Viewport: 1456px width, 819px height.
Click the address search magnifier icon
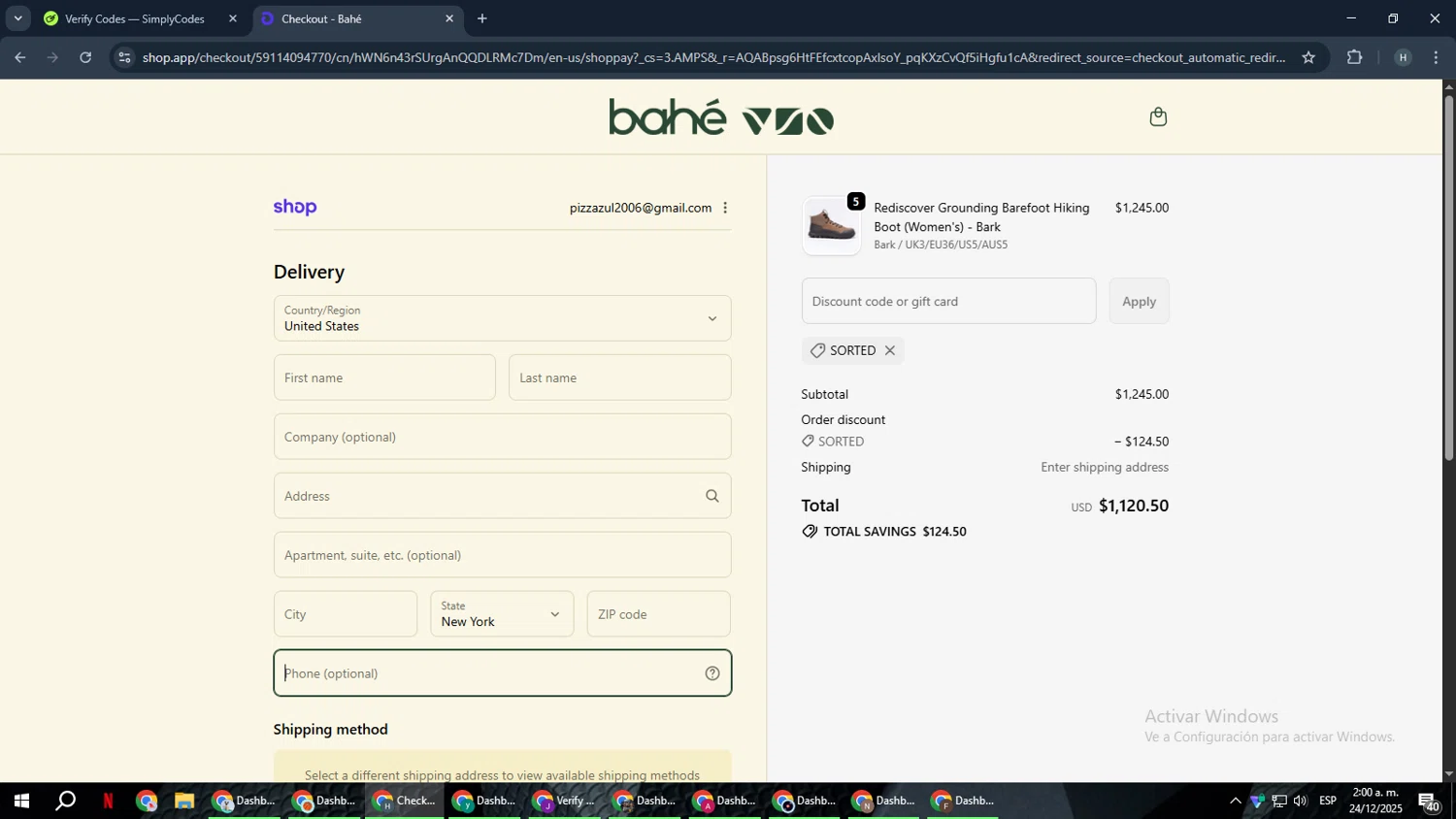[x=711, y=496]
